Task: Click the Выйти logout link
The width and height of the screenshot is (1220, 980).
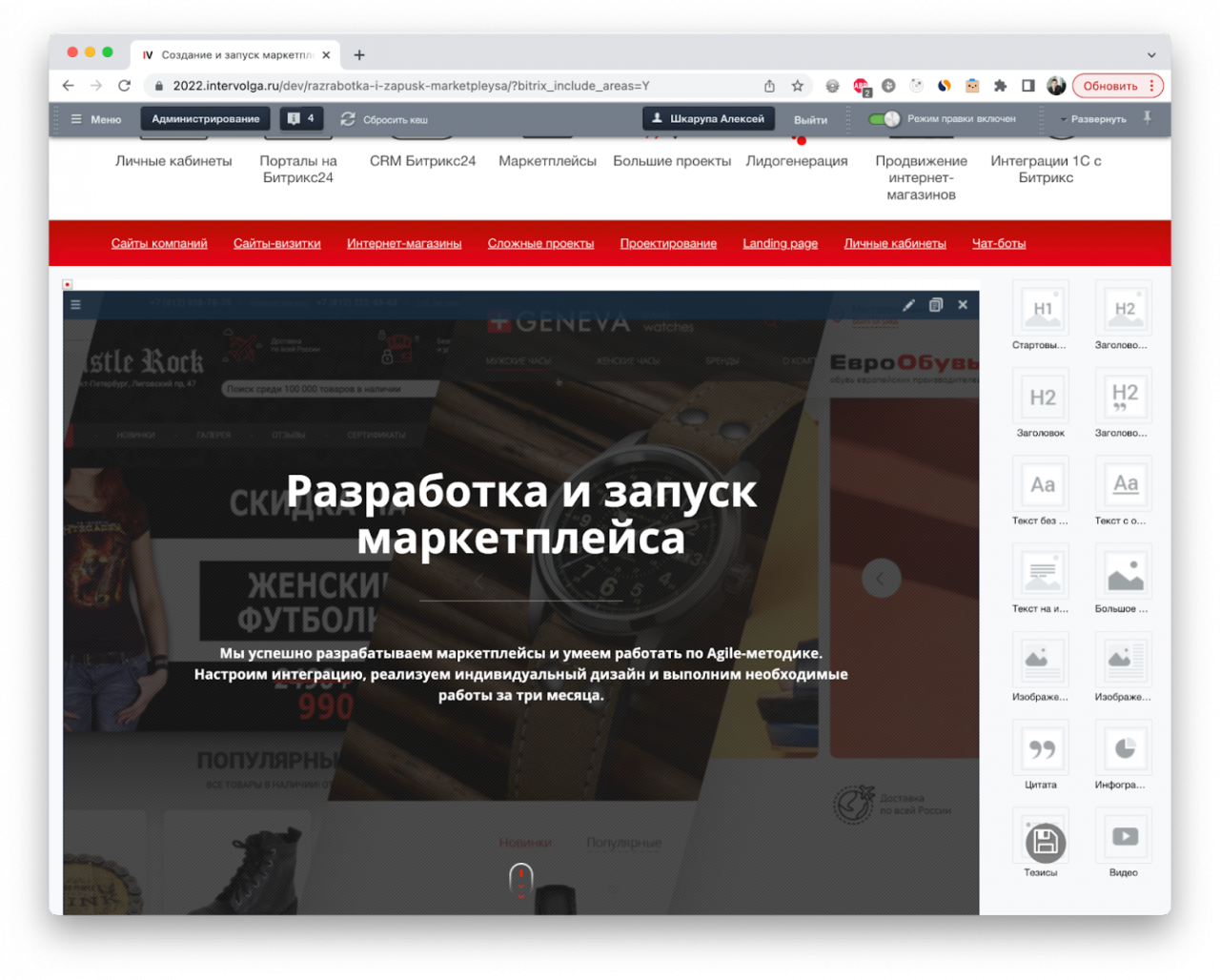Action: coord(810,119)
